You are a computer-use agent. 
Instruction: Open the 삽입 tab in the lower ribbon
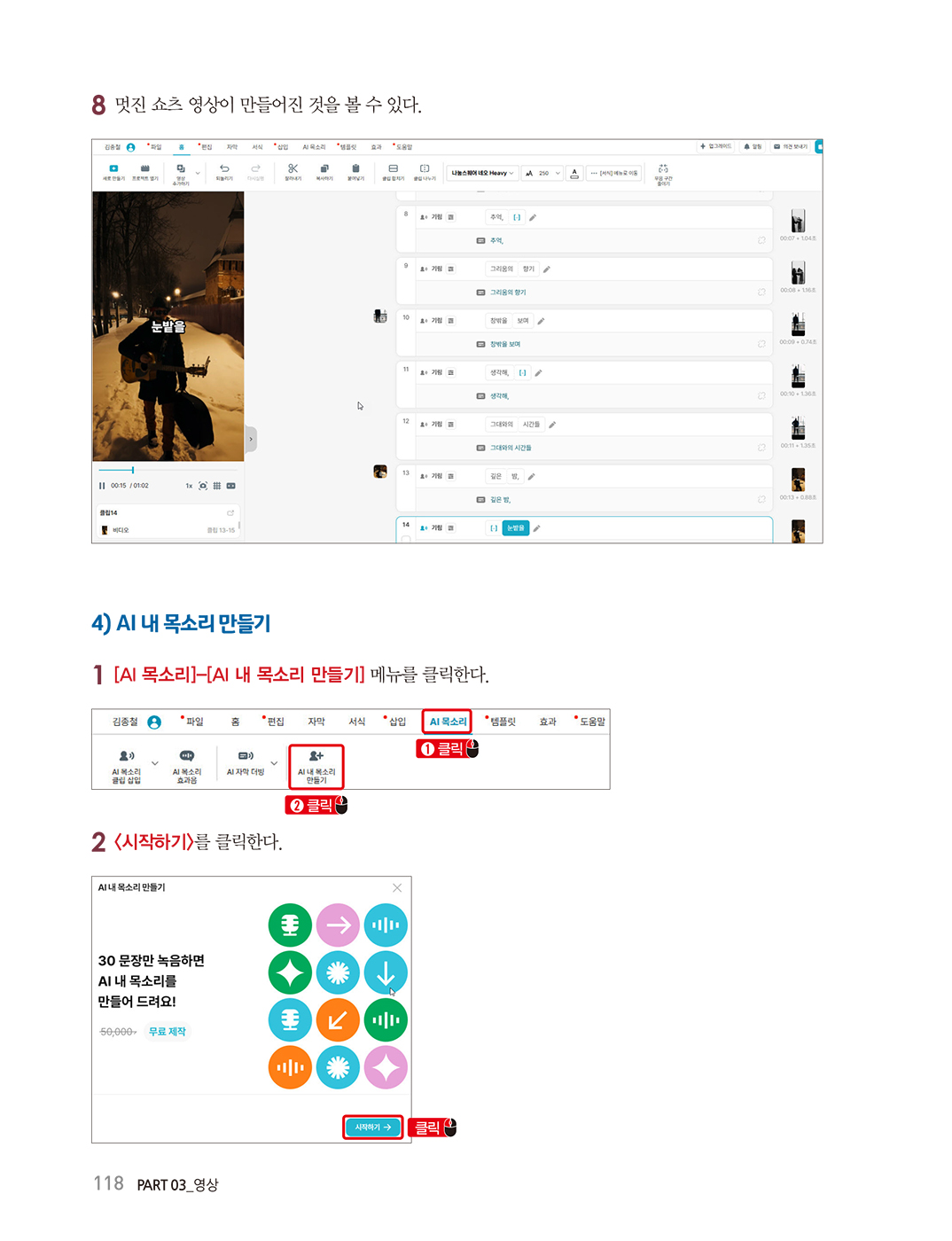click(x=397, y=722)
